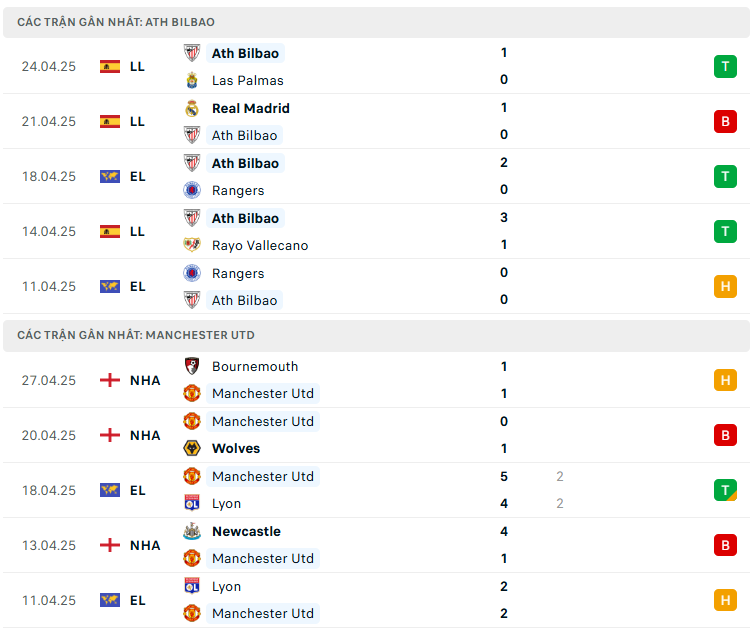Click red B badge for Real Madrid match
The height and width of the screenshot is (641, 755).
pos(724,121)
